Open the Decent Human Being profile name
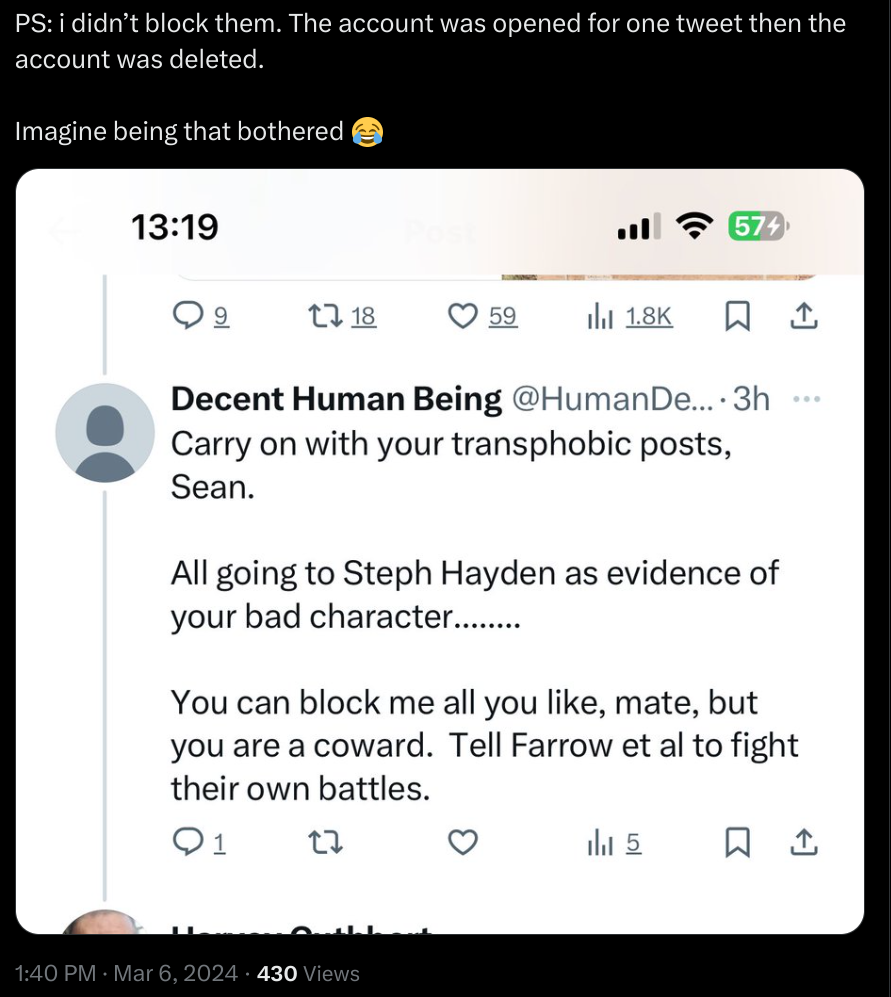 (x=336, y=399)
